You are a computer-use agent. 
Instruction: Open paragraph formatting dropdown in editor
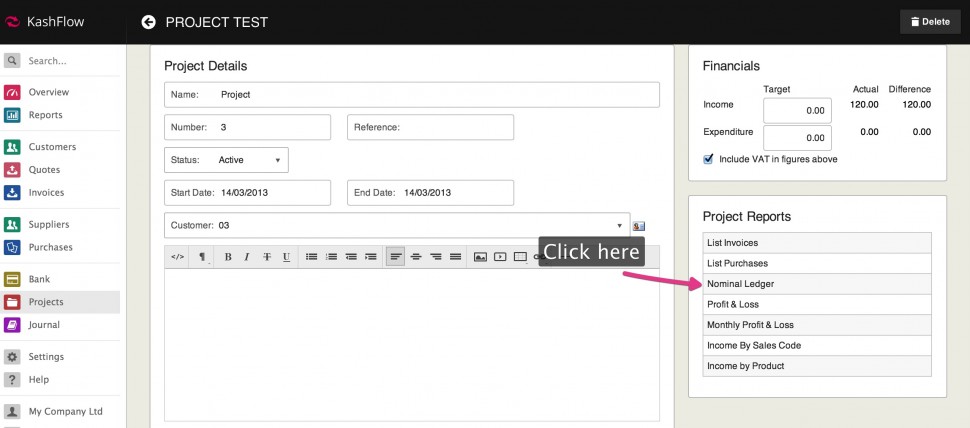(x=203, y=257)
